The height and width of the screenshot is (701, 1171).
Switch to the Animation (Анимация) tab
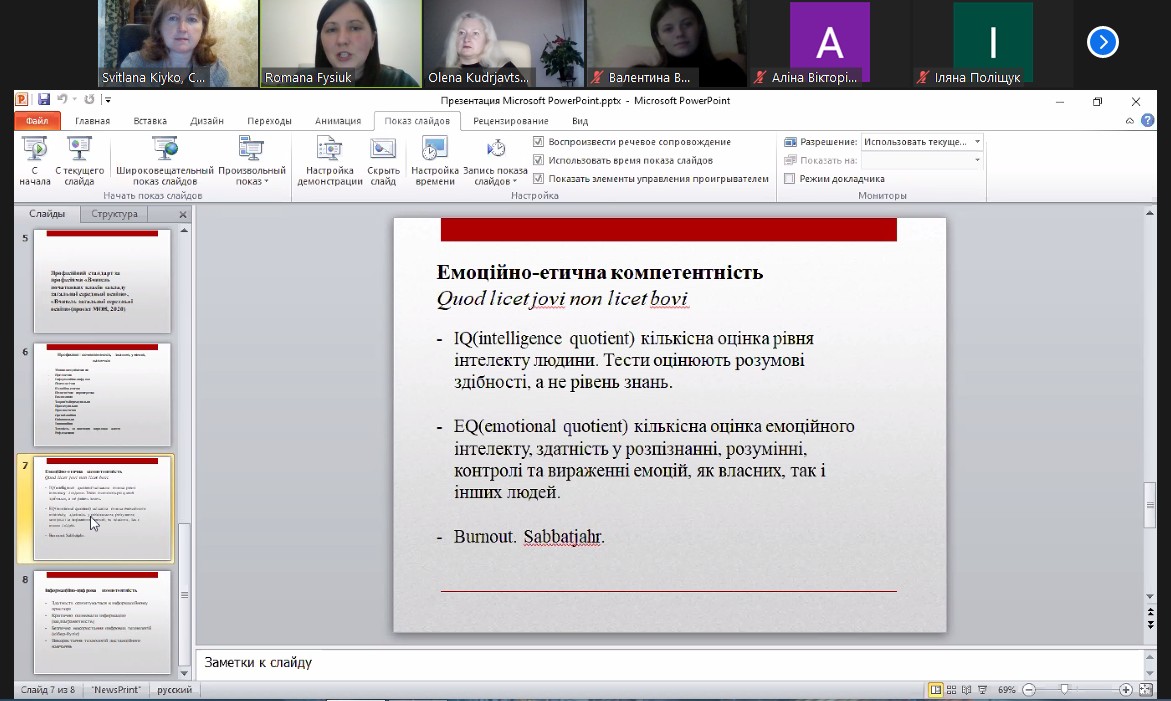click(x=338, y=121)
